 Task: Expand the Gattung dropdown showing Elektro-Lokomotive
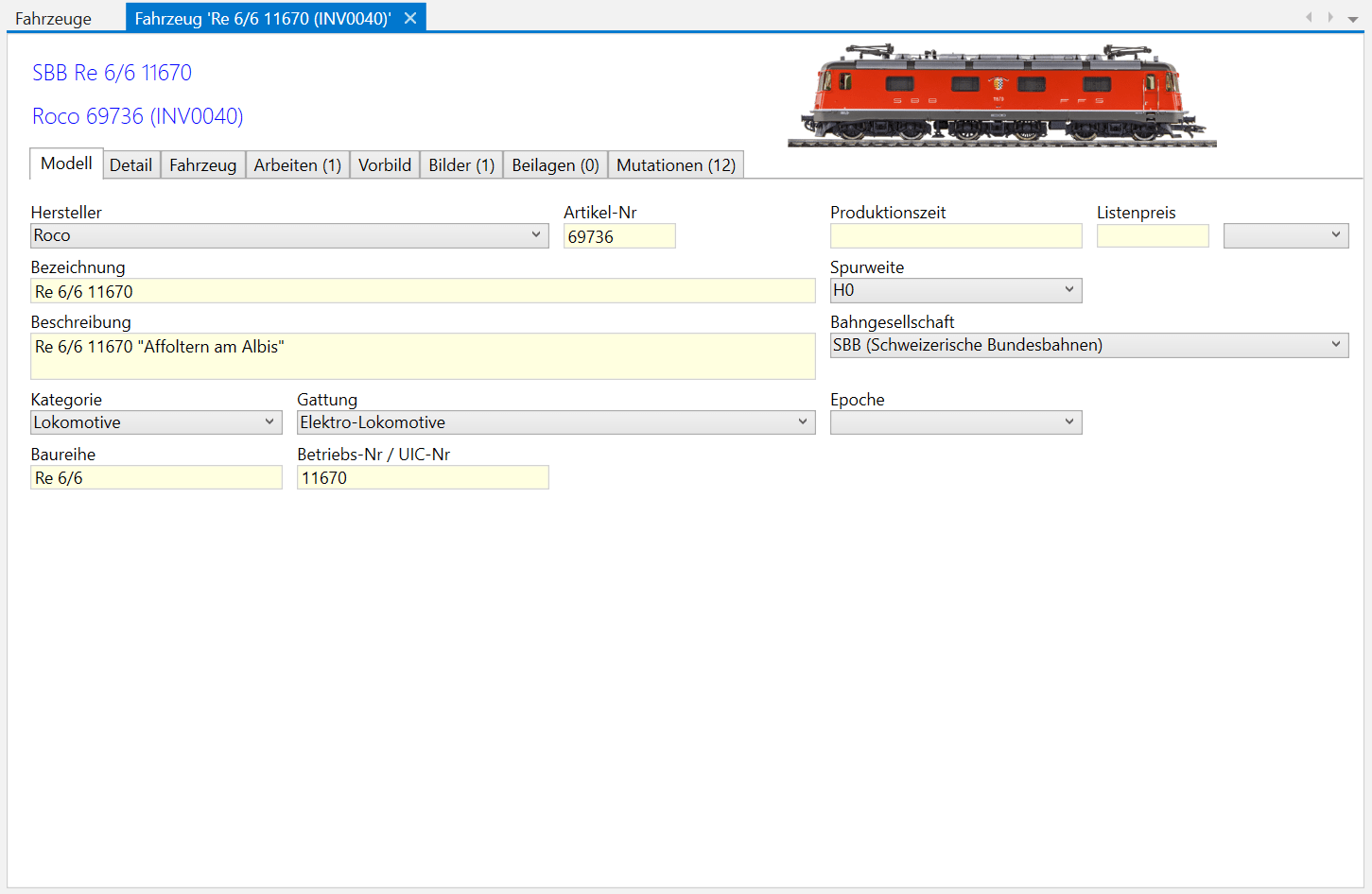[555, 422]
